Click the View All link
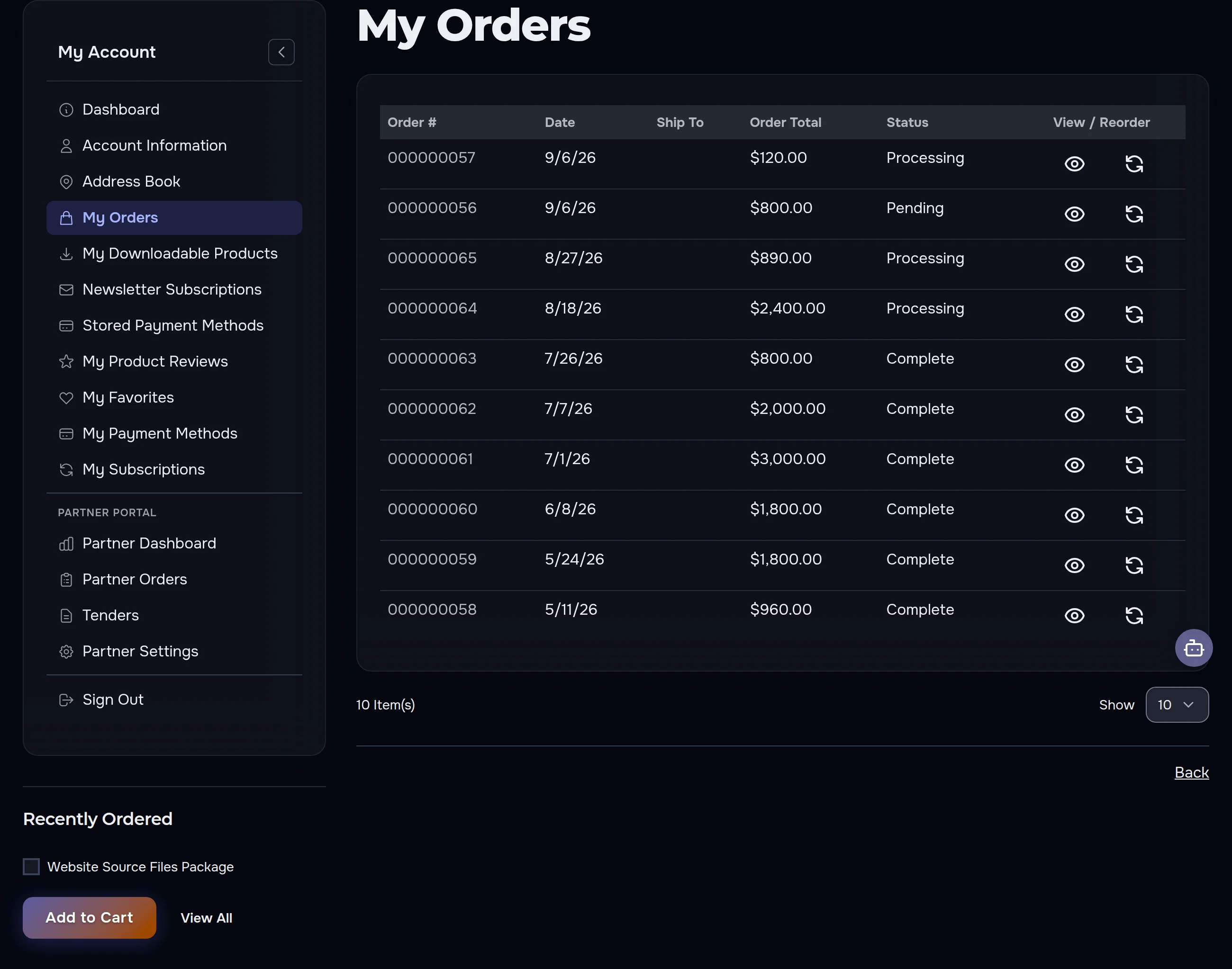The image size is (1232, 969). coord(206,918)
